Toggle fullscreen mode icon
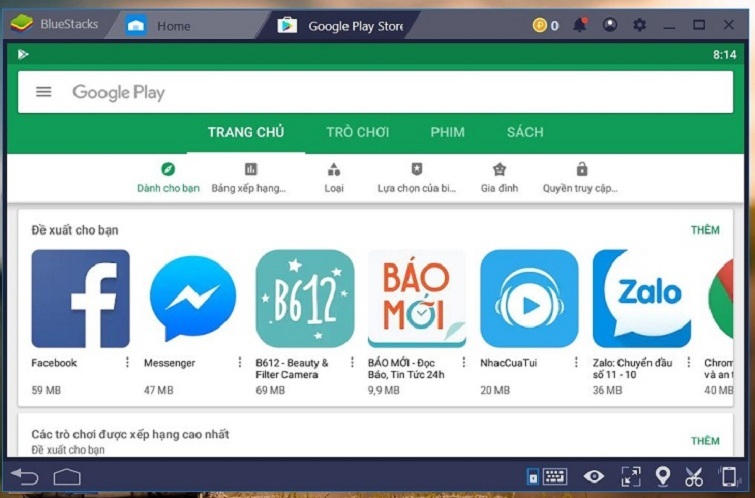This screenshot has height=498, width=755. (630, 477)
